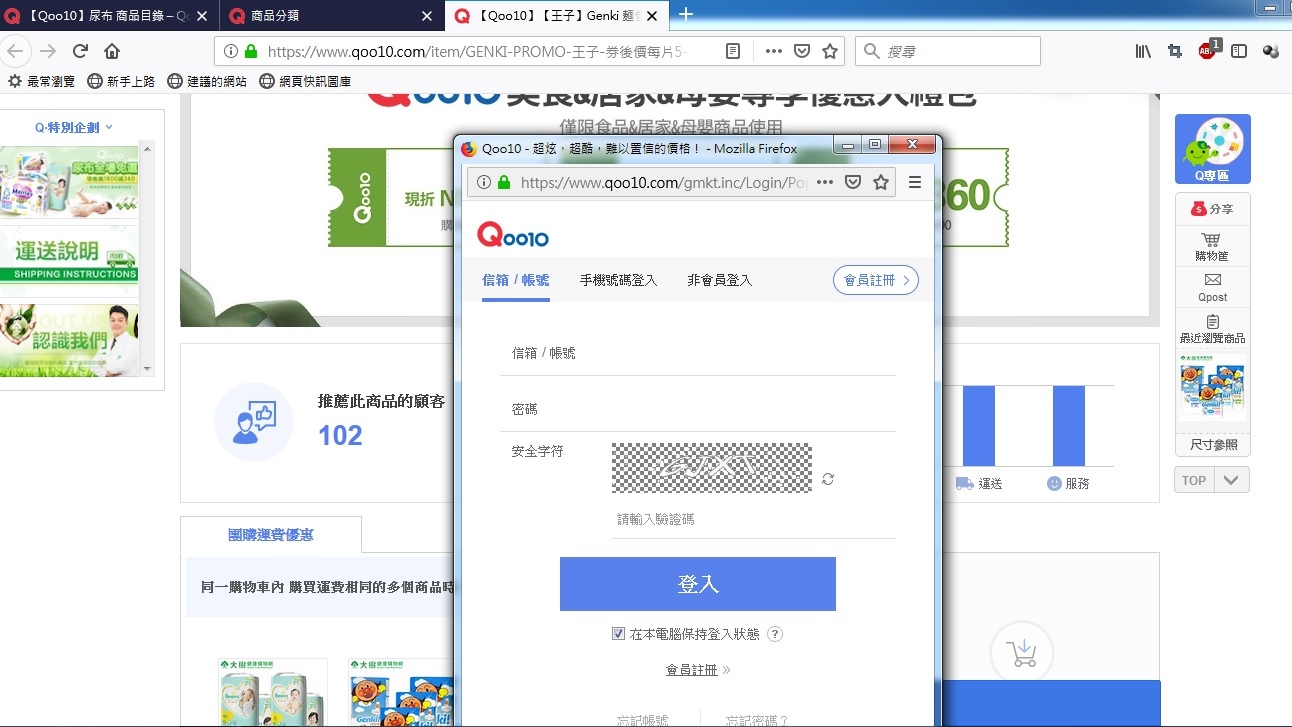
Task: Click the 請輸入驗證碼 captcha input field
Action: point(753,519)
